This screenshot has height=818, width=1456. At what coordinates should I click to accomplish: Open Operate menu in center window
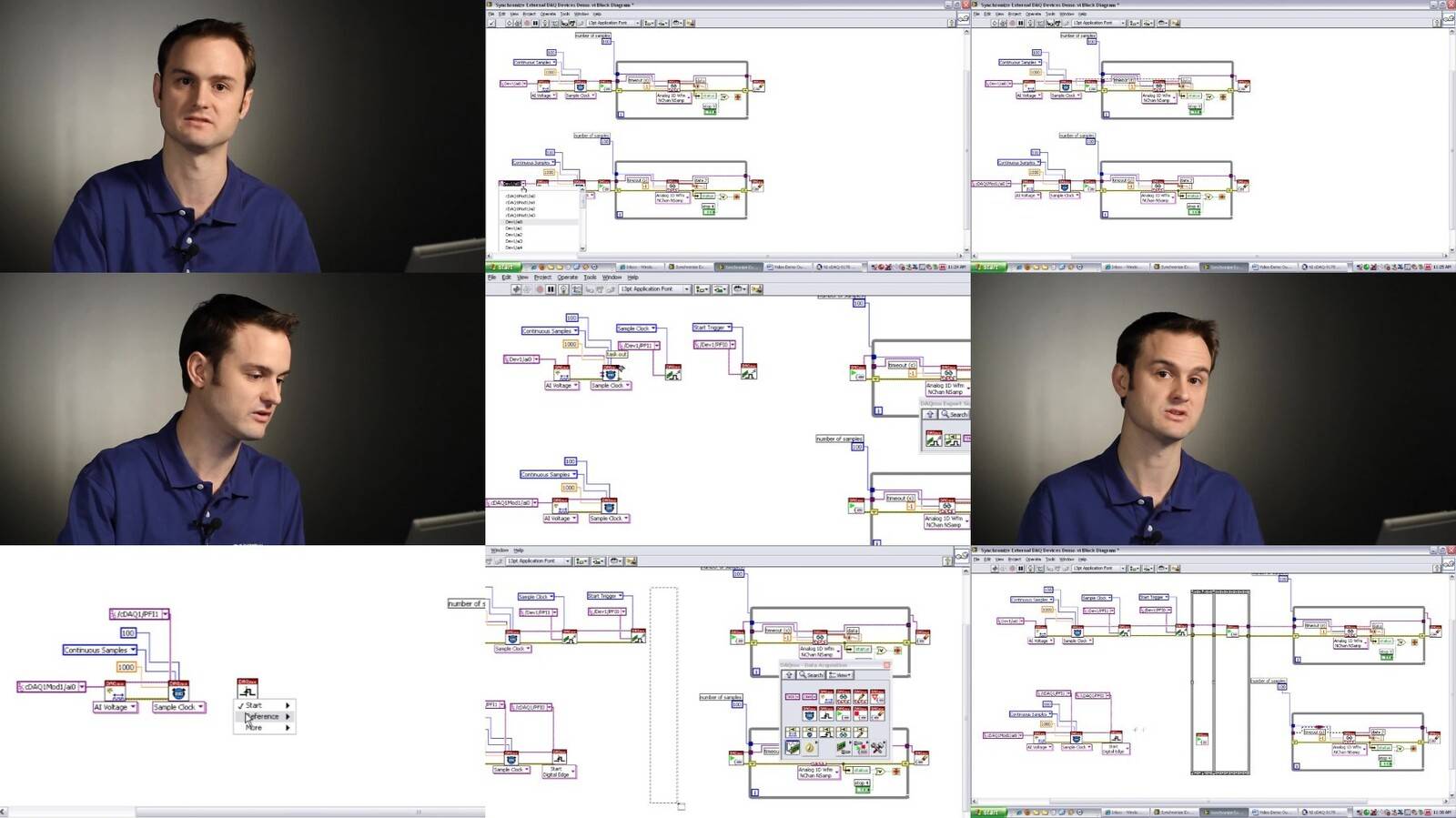(568, 278)
